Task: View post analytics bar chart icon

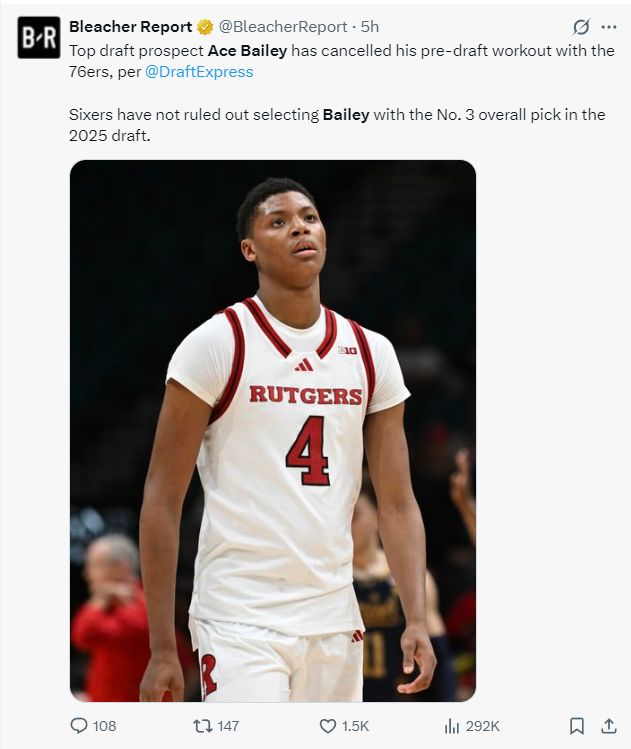Action: (451, 726)
